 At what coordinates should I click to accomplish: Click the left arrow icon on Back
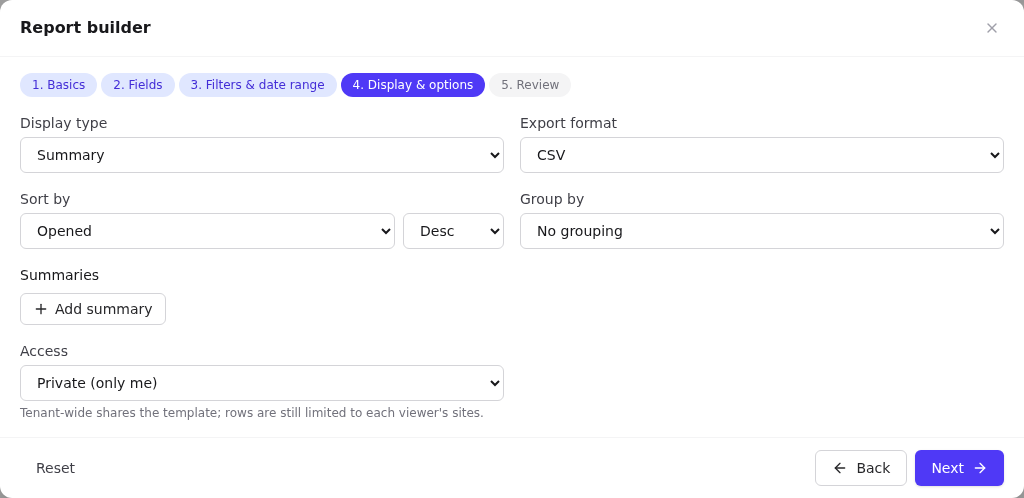pyautogui.click(x=840, y=468)
